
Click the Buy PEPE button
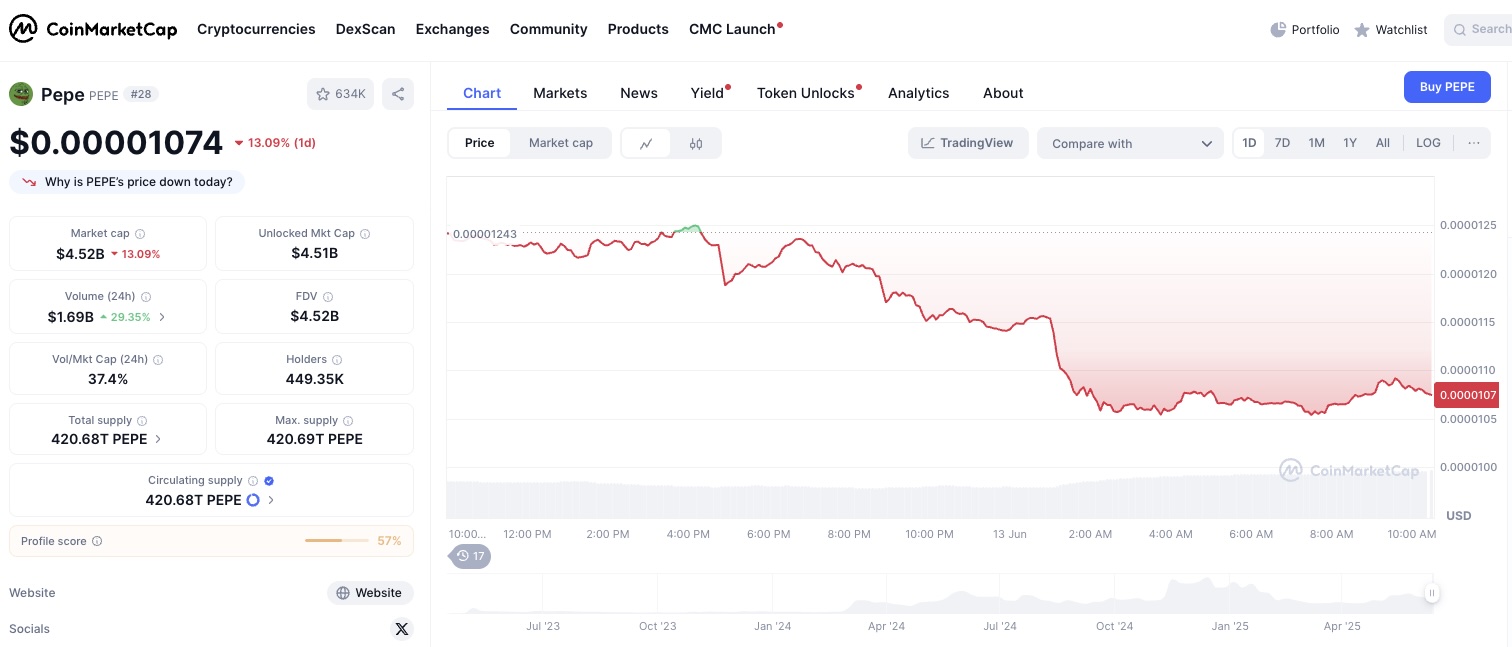(x=1447, y=87)
